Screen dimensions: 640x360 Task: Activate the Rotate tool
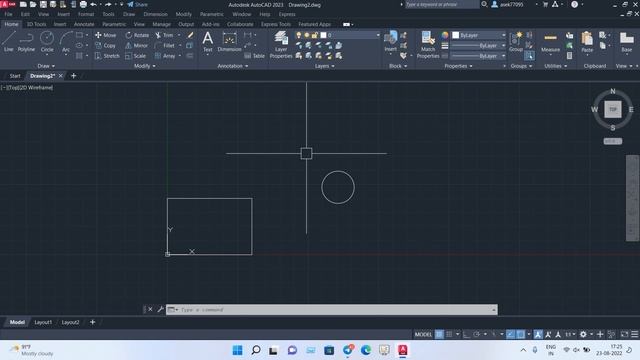(x=137, y=35)
